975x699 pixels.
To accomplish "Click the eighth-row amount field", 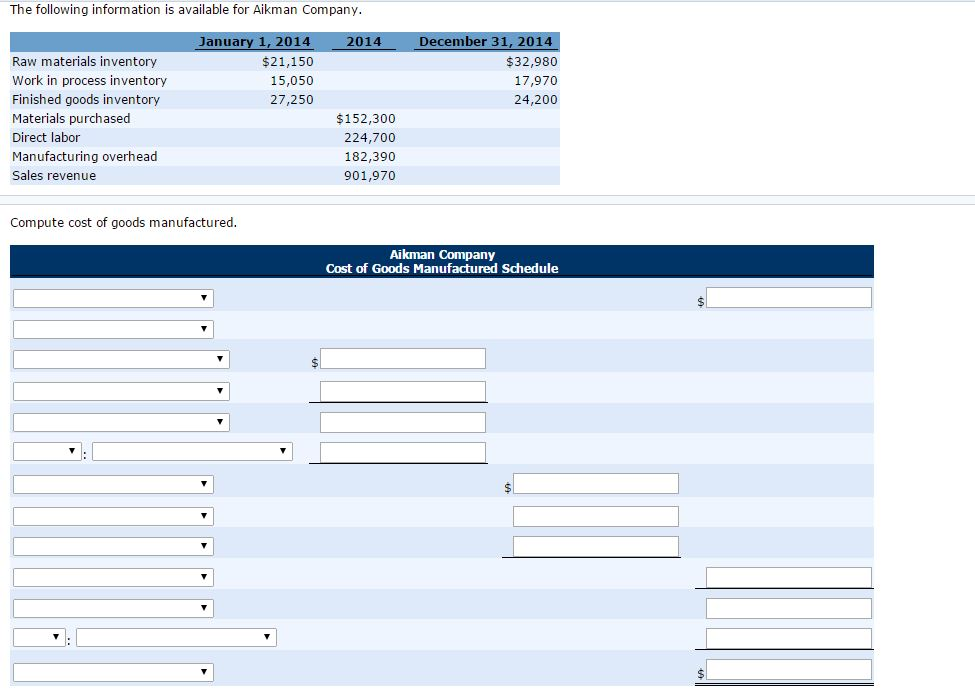I will click(x=596, y=516).
